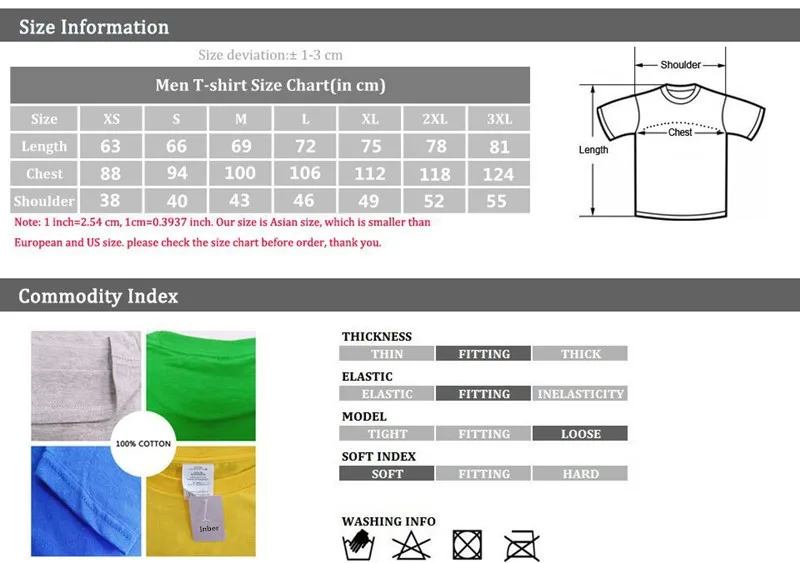Click the chest value 124
The width and height of the screenshot is (800, 563).
[499, 174]
